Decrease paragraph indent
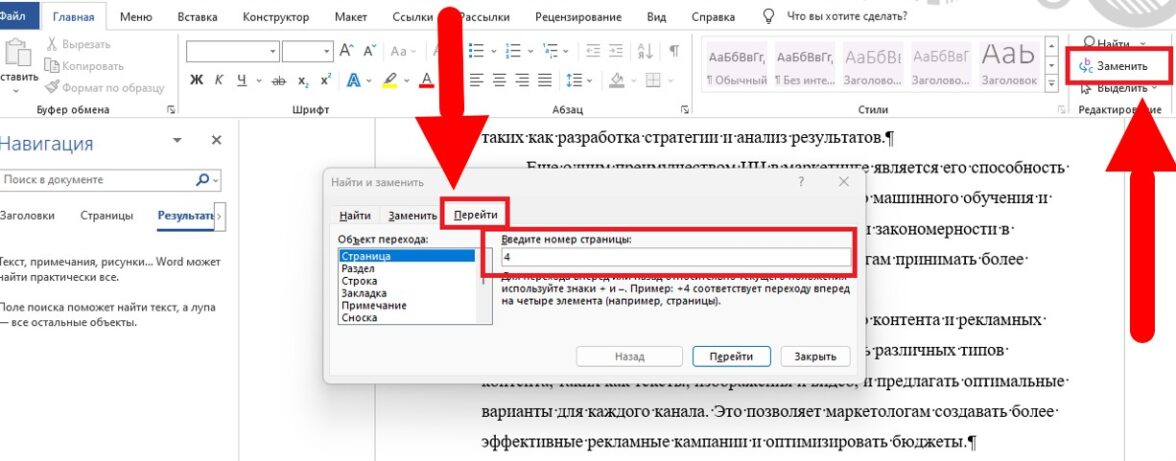The image size is (1176, 461). [593, 51]
